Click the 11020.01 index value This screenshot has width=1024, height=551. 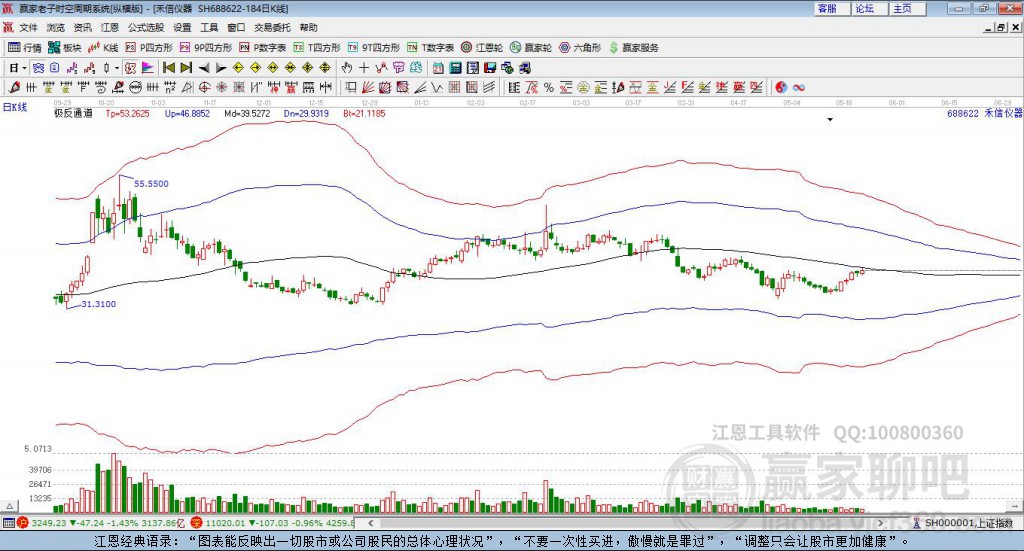(x=225, y=523)
